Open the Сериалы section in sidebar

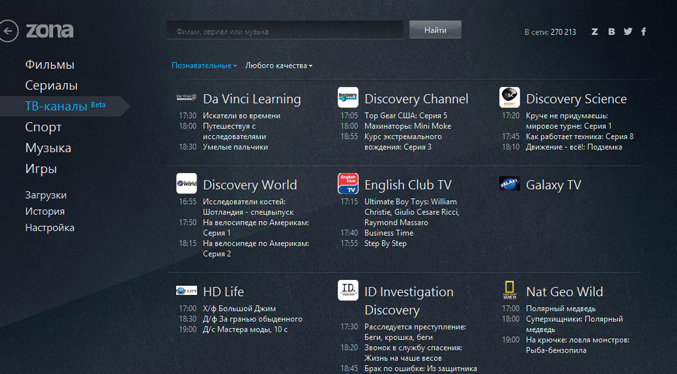pyautogui.click(x=51, y=86)
